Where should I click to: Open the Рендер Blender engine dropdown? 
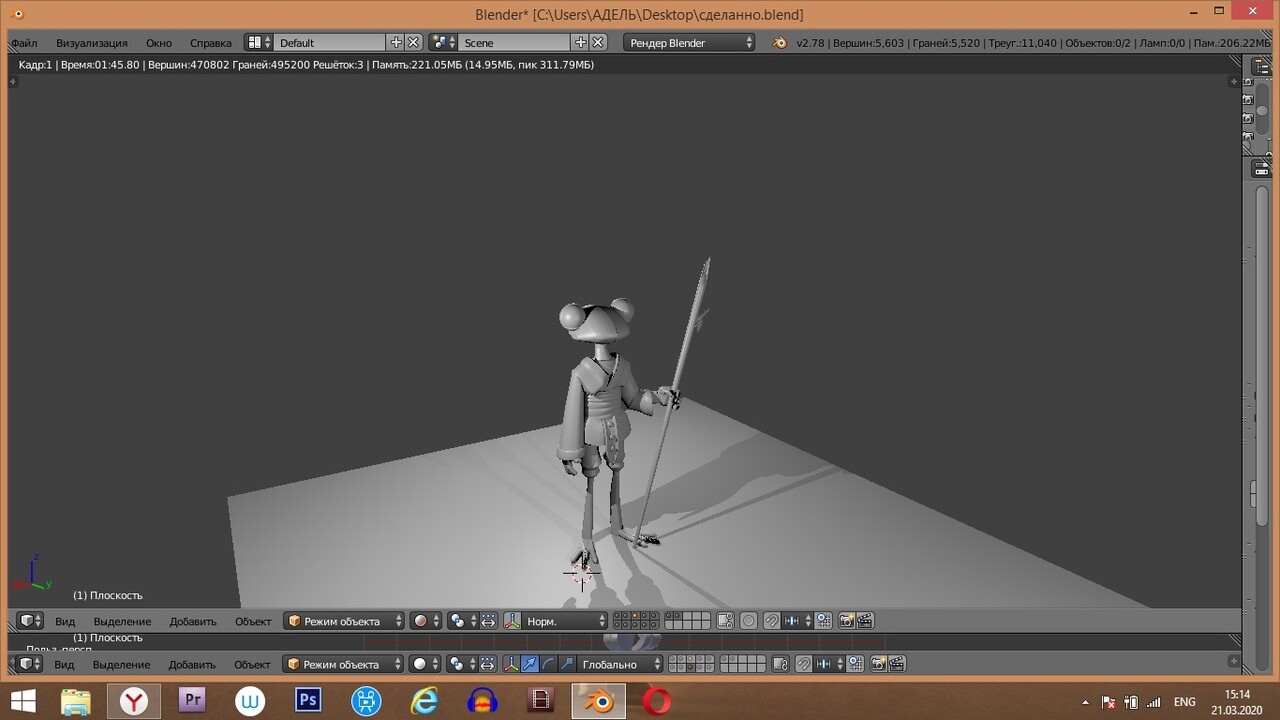tap(689, 43)
